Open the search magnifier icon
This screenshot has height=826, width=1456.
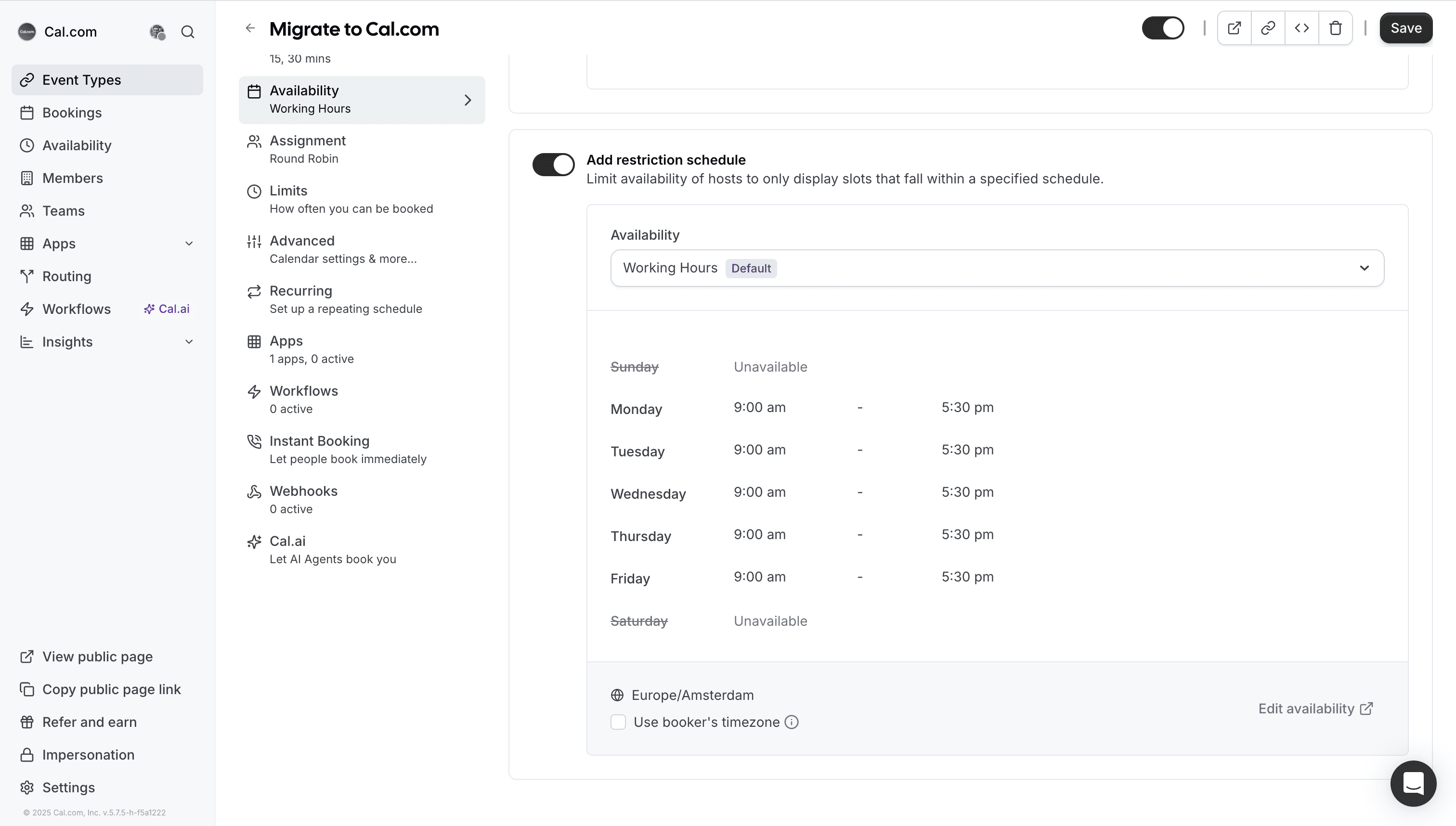[x=188, y=32]
